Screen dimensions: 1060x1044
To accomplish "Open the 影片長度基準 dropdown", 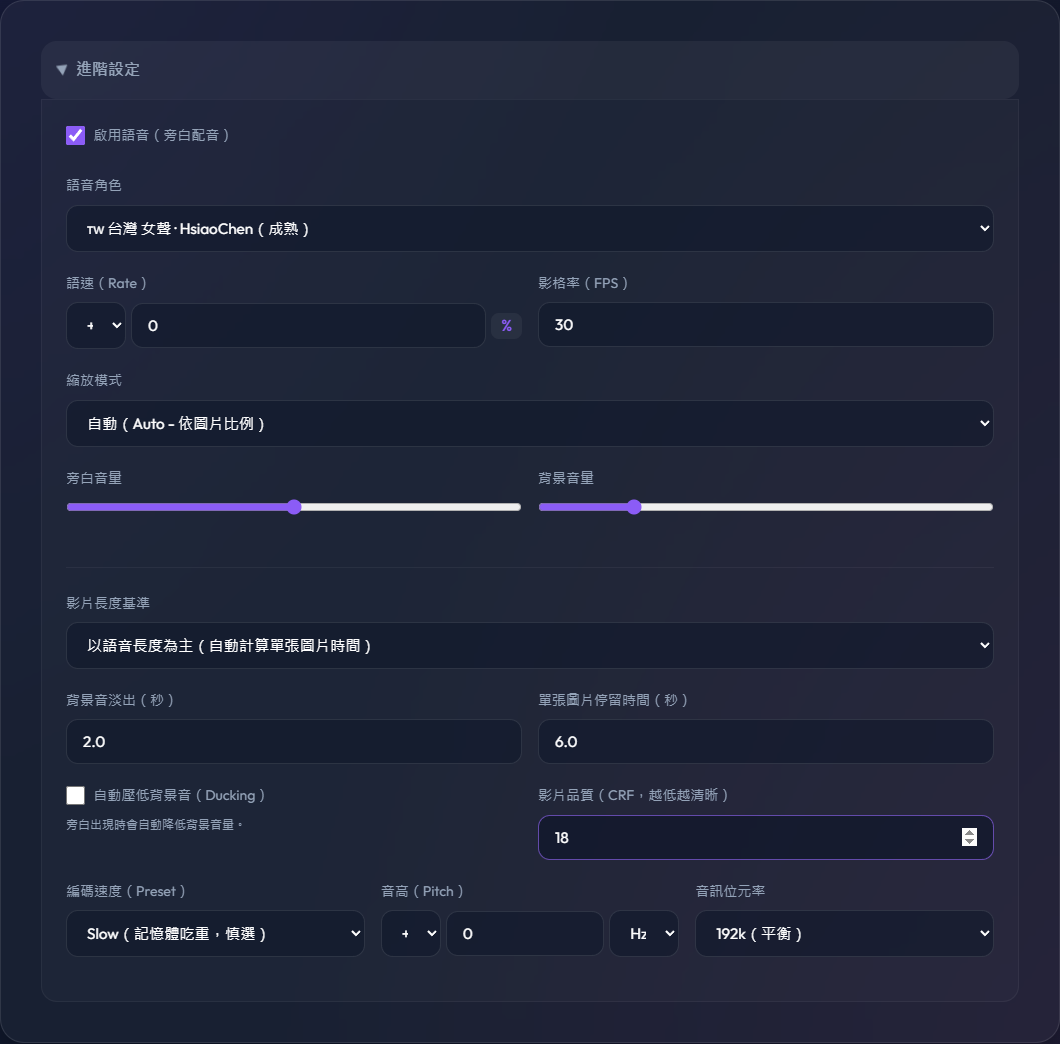I will (x=529, y=645).
